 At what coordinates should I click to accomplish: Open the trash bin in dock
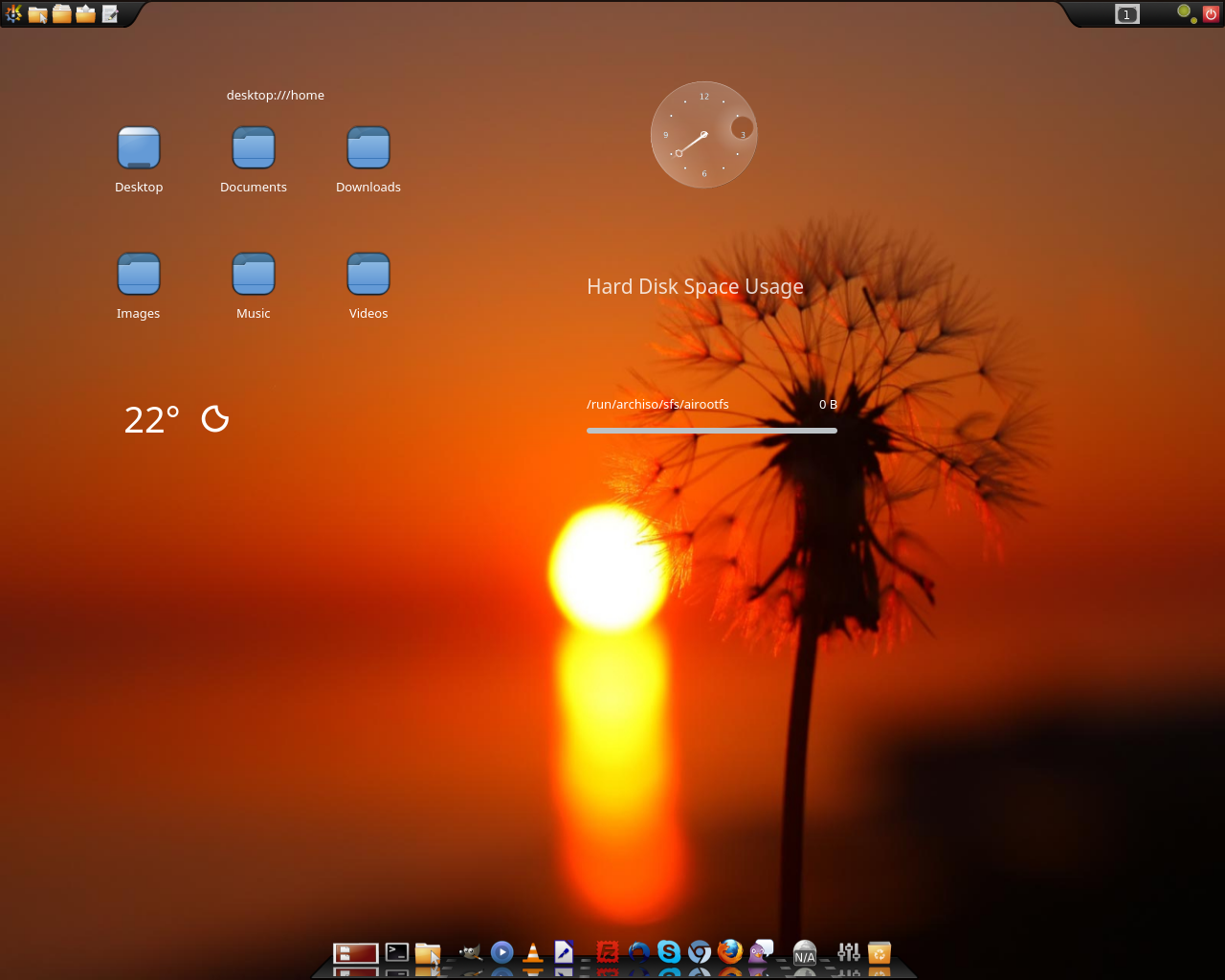coord(880,952)
